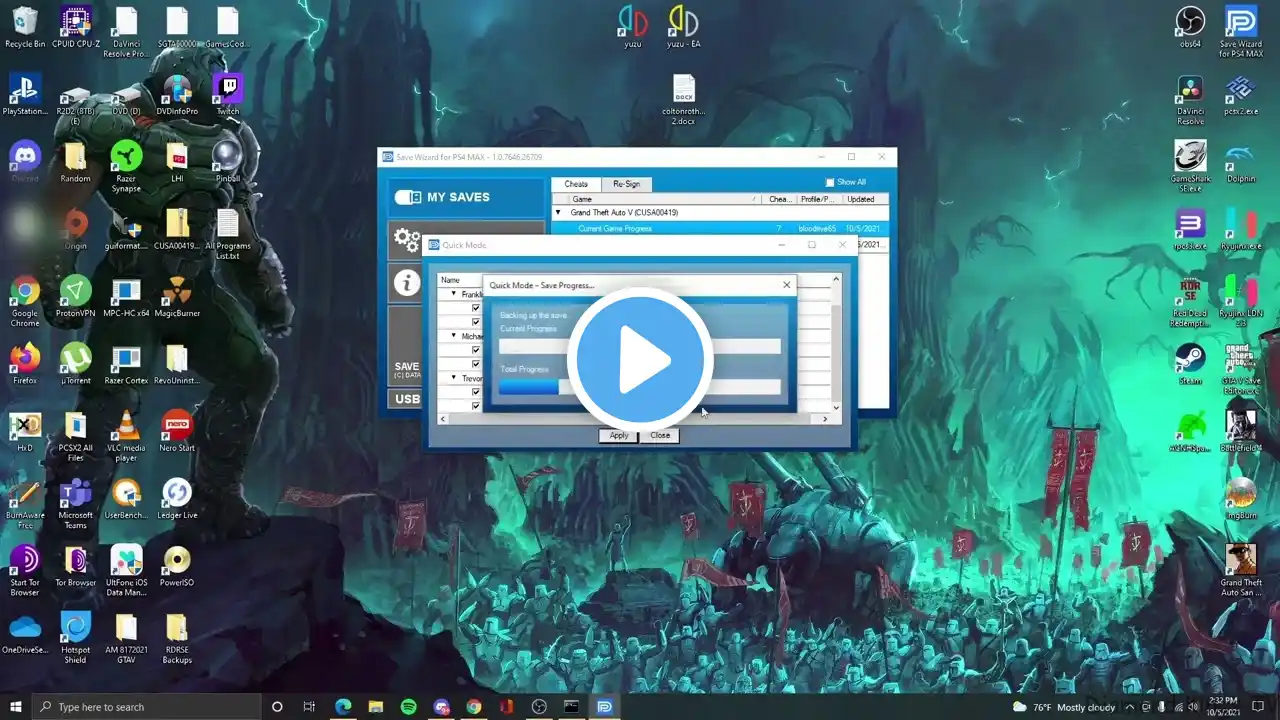Select Save Wizard for PS4 MAX desktop shortcut
This screenshot has height=720, width=1280.
(1241, 31)
